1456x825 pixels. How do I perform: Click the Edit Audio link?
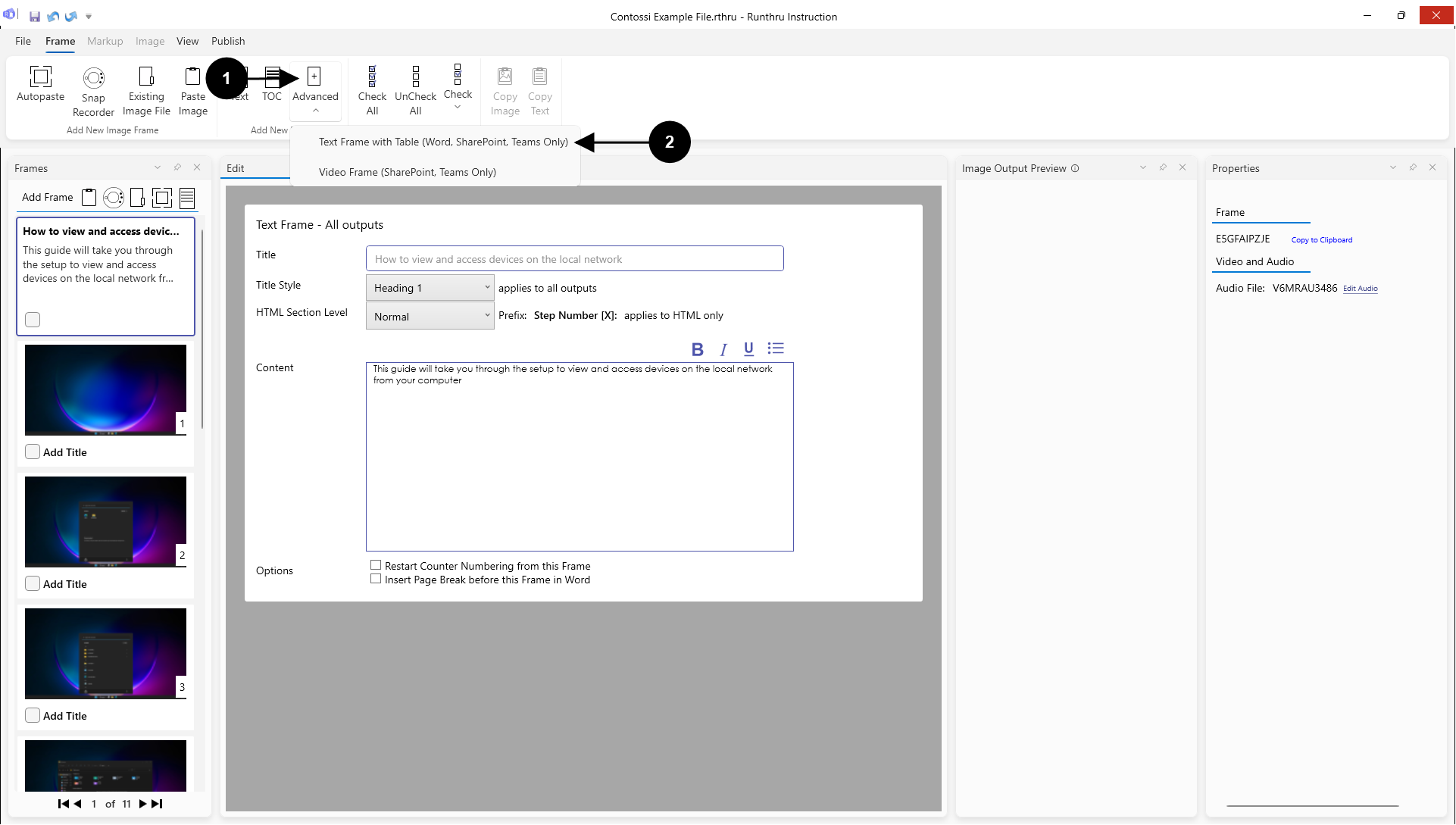pyautogui.click(x=1360, y=289)
